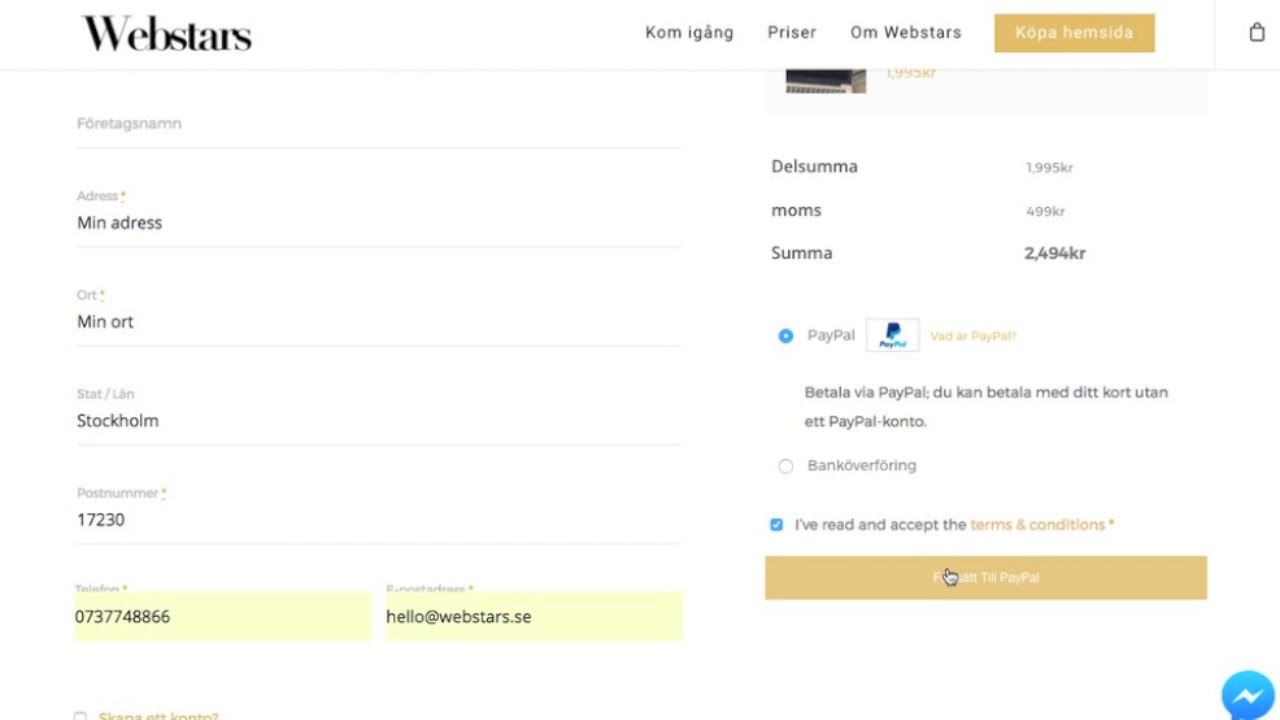The image size is (1280, 720).
Task: Edit the Ort field with Min ort
Action: click(x=379, y=322)
